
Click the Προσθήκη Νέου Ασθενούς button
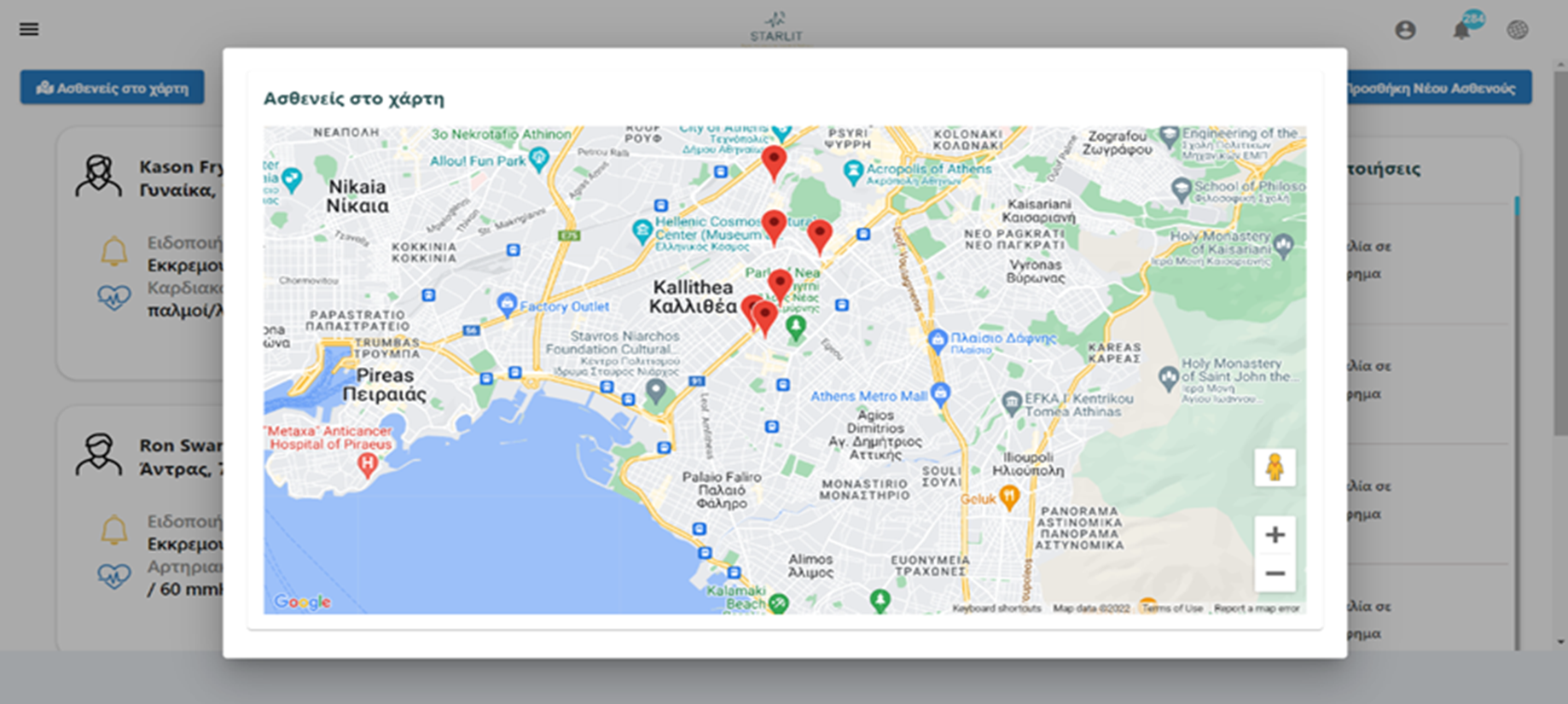coord(1438,88)
